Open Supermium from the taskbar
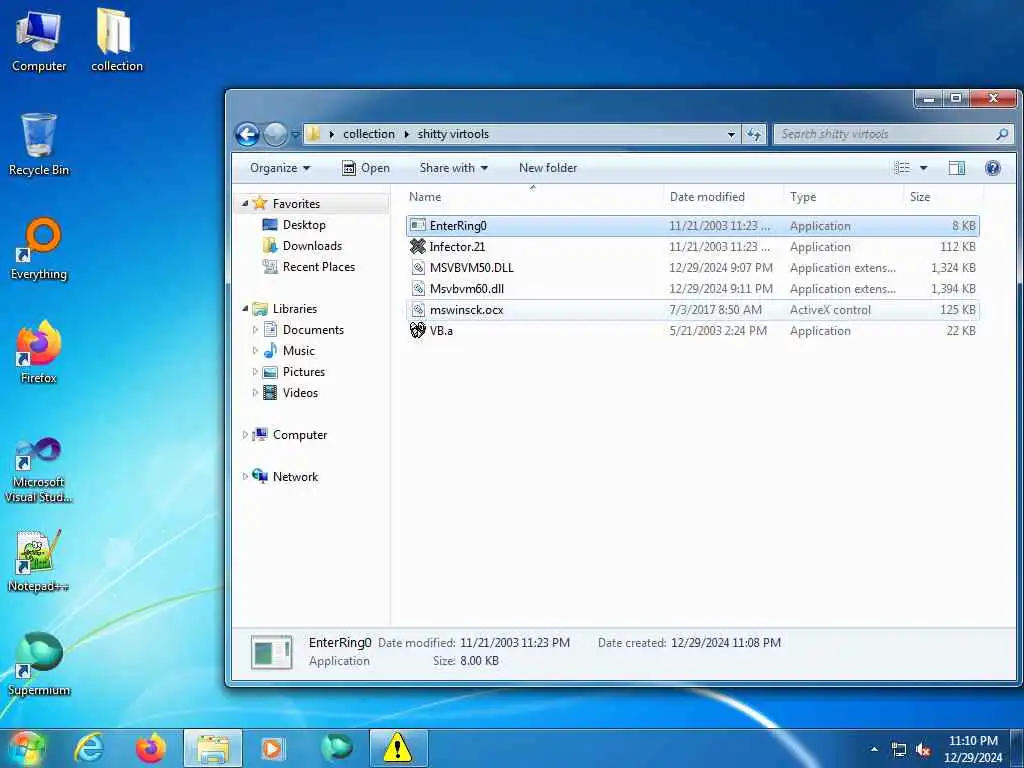1024x768 pixels. (336, 748)
